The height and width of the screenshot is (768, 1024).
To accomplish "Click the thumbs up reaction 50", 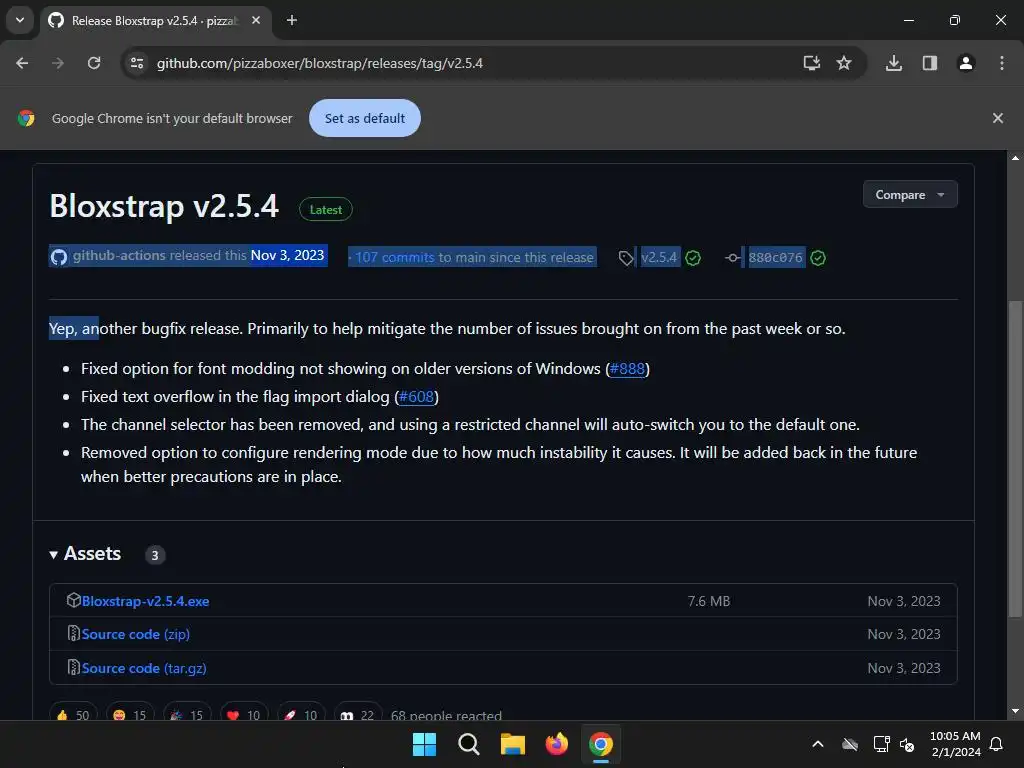I will 73,714.
